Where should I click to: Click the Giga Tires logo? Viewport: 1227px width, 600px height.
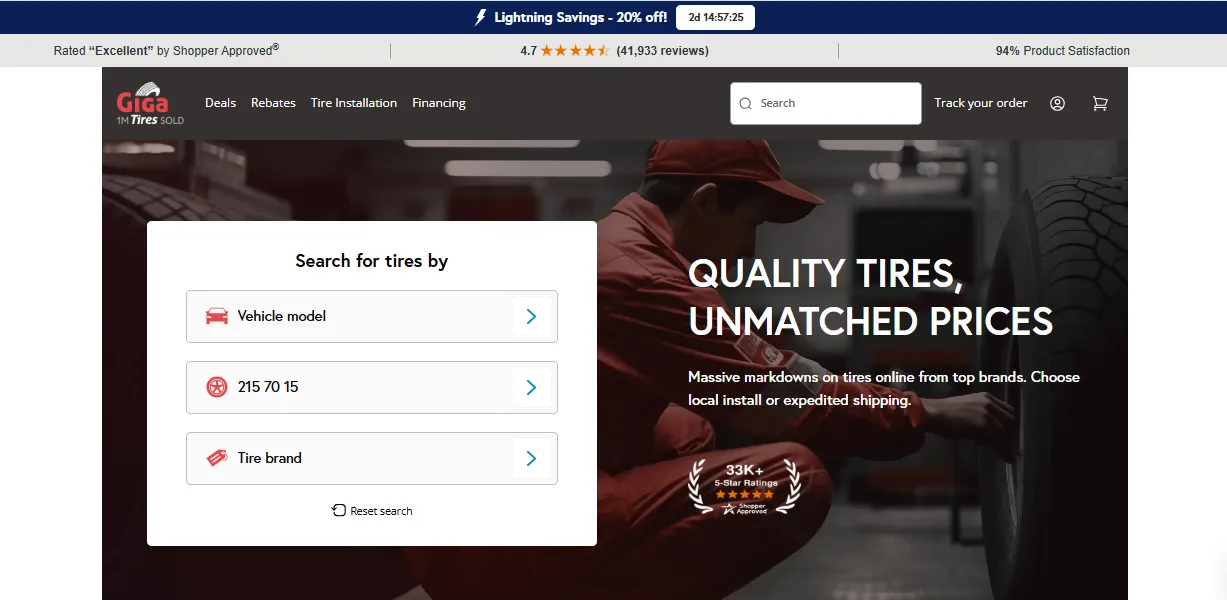[150, 103]
